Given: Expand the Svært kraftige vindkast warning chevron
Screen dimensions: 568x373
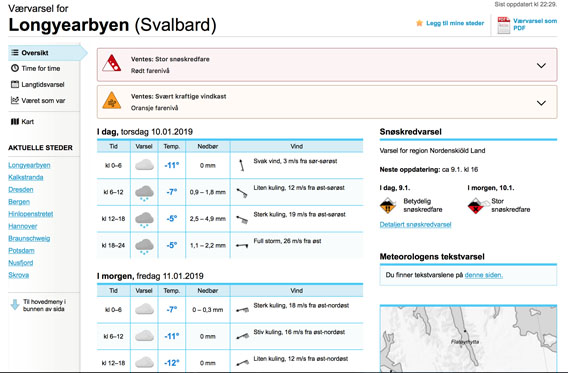Looking at the screenshot, I should tap(541, 103).
